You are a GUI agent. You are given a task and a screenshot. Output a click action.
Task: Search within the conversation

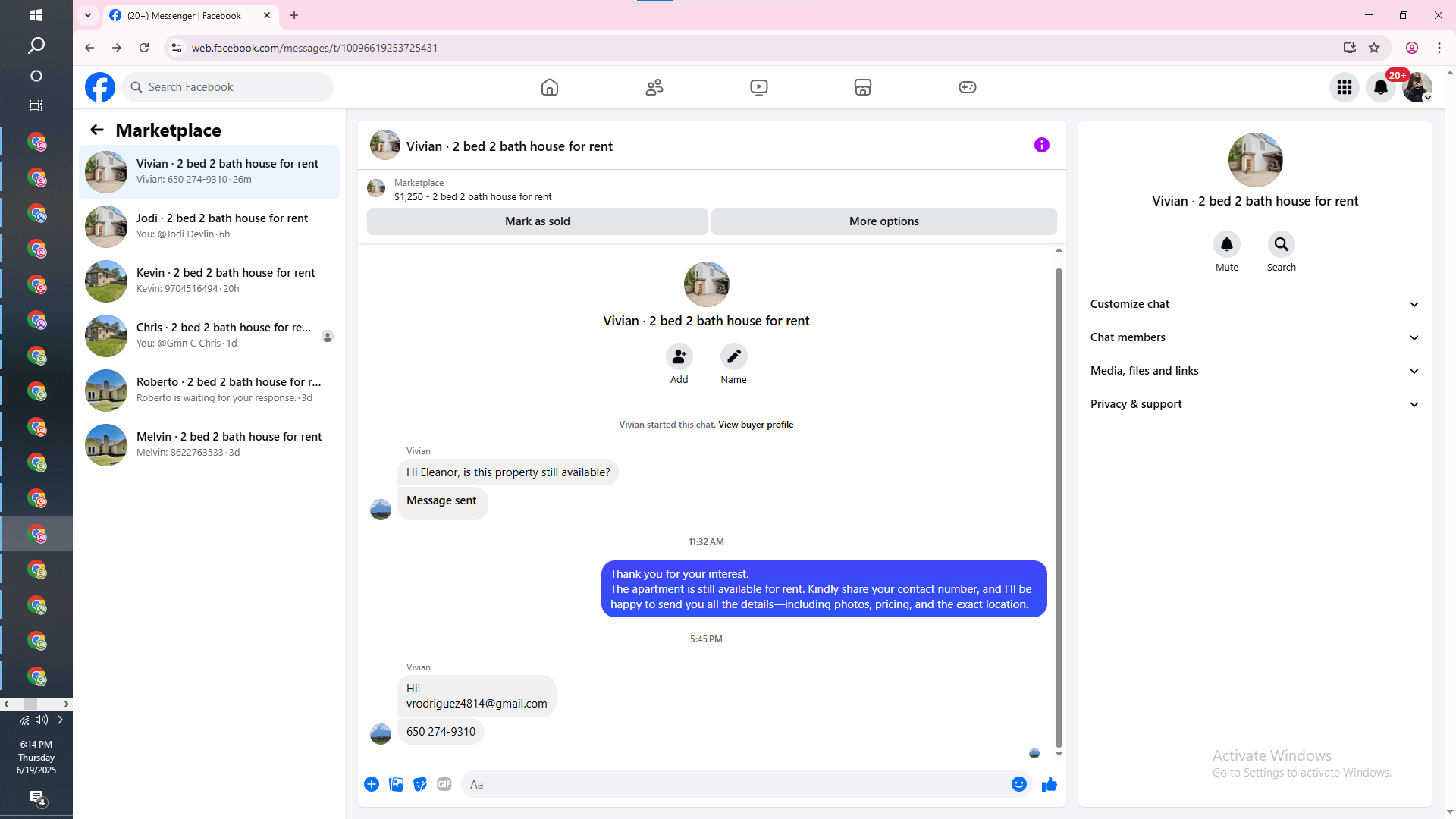coord(1282,244)
